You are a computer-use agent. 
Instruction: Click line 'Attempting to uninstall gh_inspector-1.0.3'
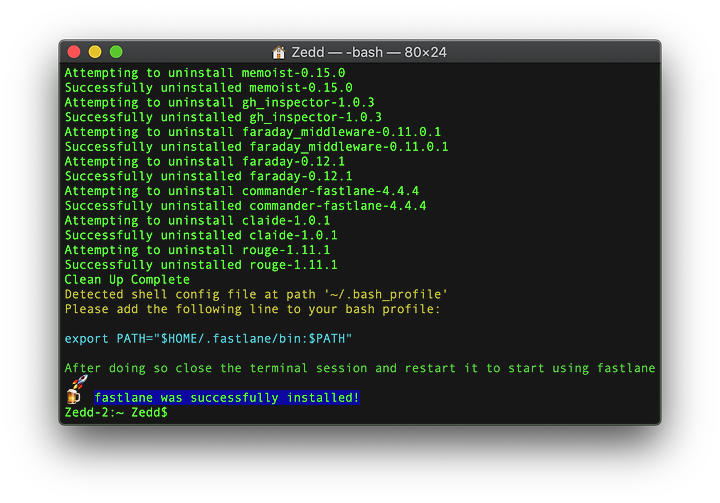(219, 102)
